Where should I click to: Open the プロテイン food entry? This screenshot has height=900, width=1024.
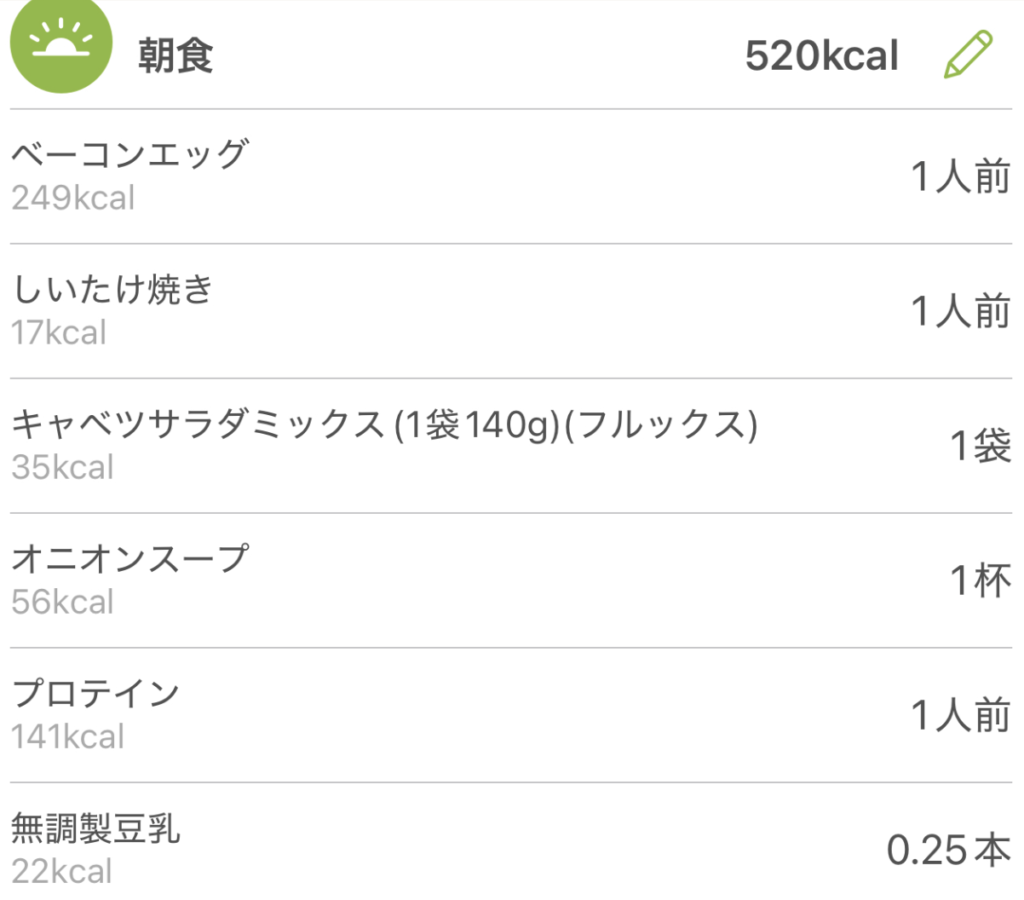95,694
